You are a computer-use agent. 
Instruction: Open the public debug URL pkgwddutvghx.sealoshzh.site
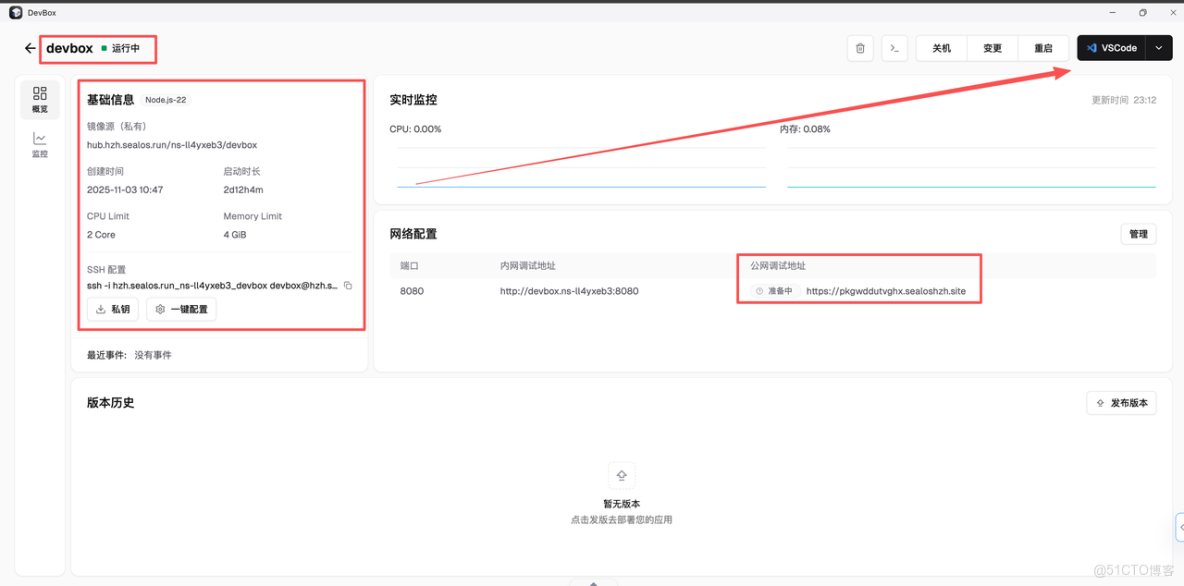[888, 291]
